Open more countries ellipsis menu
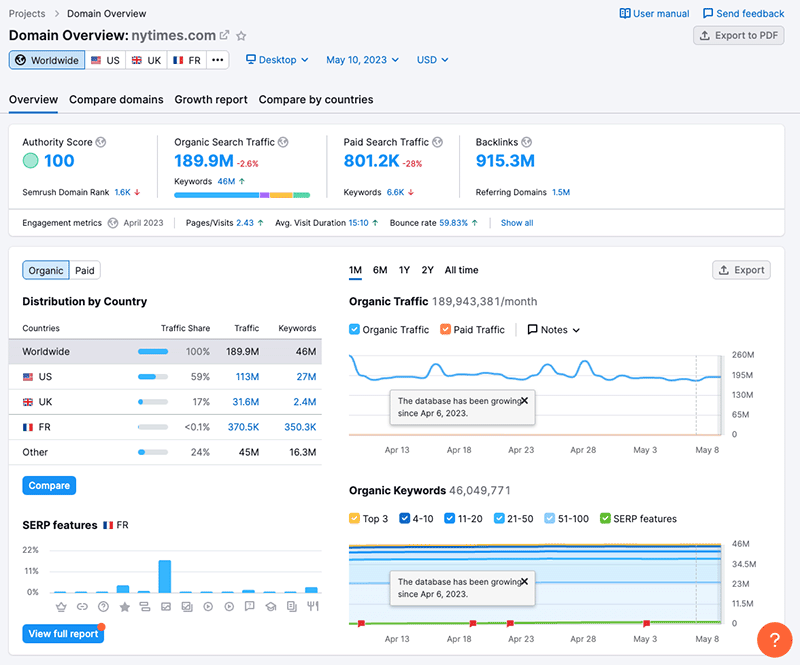The height and width of the screenshot is (665, 800). pyautogui.click(x=218, y=60)
